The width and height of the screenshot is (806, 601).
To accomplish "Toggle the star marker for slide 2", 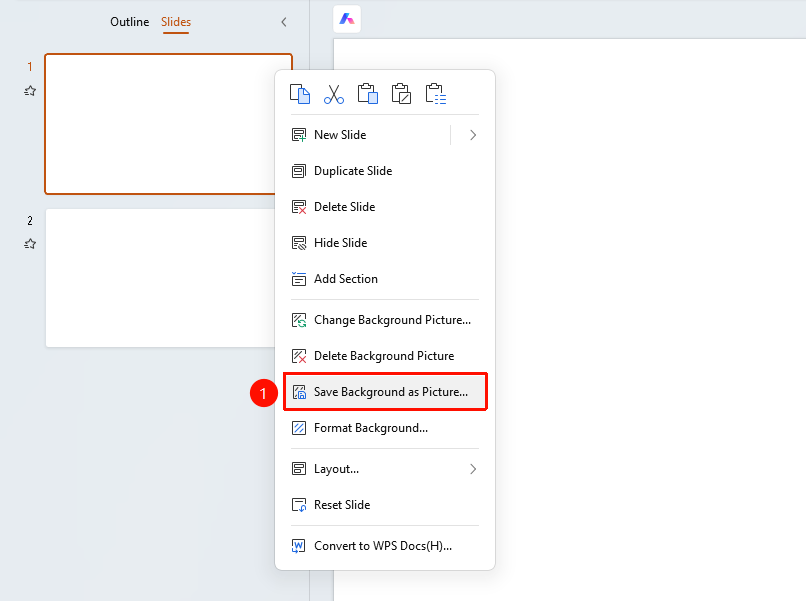I will tap(30, 244).
